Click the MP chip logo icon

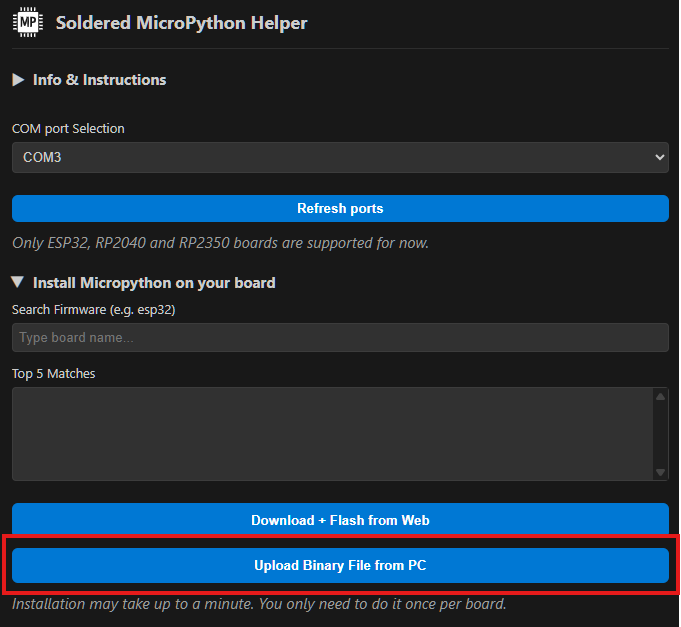pyautogui.click(x=28, y=22)
